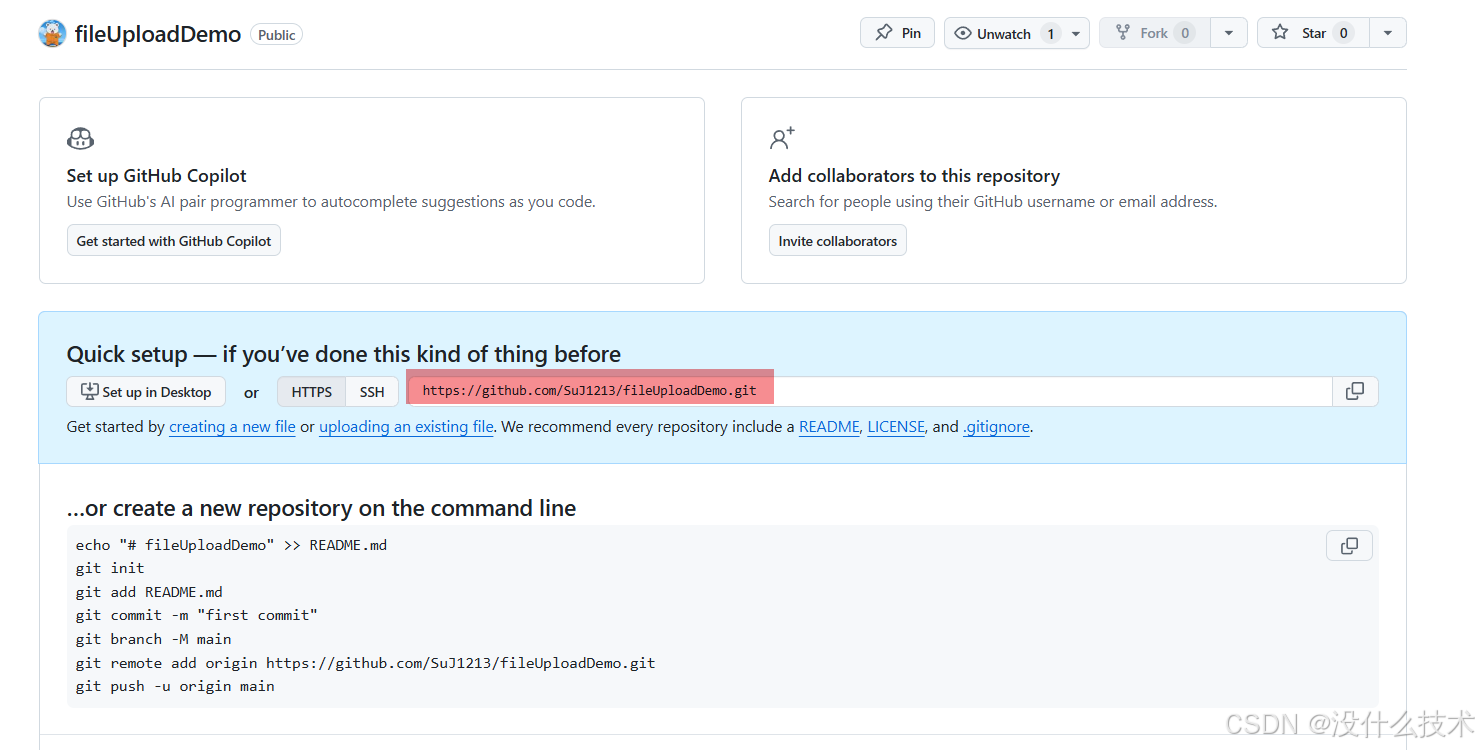Open the Star lists dropdown arrow
1479x750 pixels.
coord(1388,33)
